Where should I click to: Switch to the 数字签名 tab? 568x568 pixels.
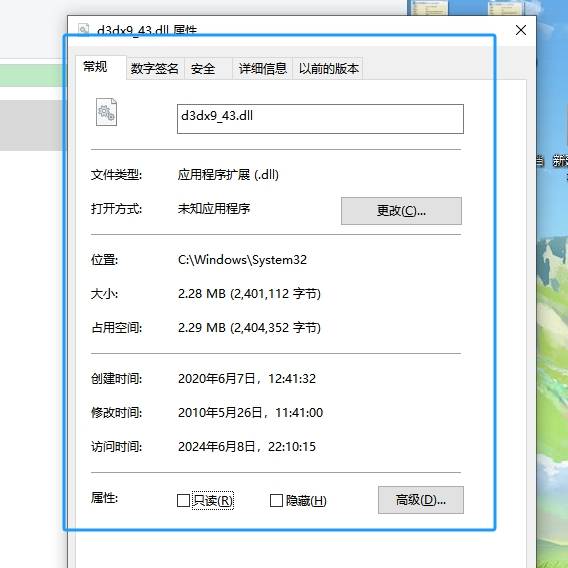click(155, 68)
